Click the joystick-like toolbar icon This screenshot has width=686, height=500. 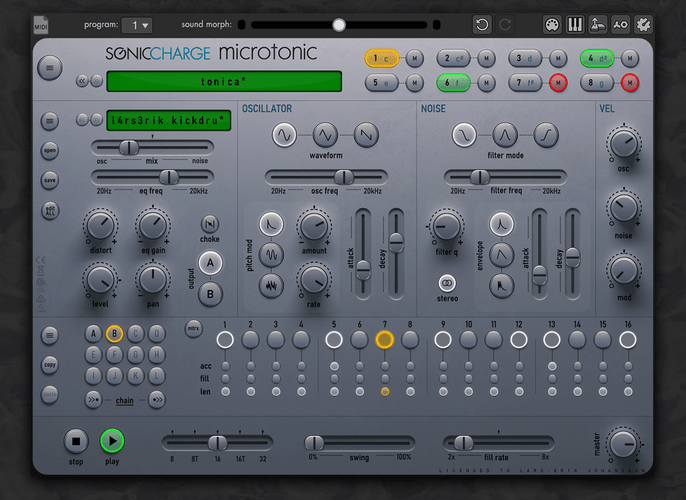coord(598,24)
